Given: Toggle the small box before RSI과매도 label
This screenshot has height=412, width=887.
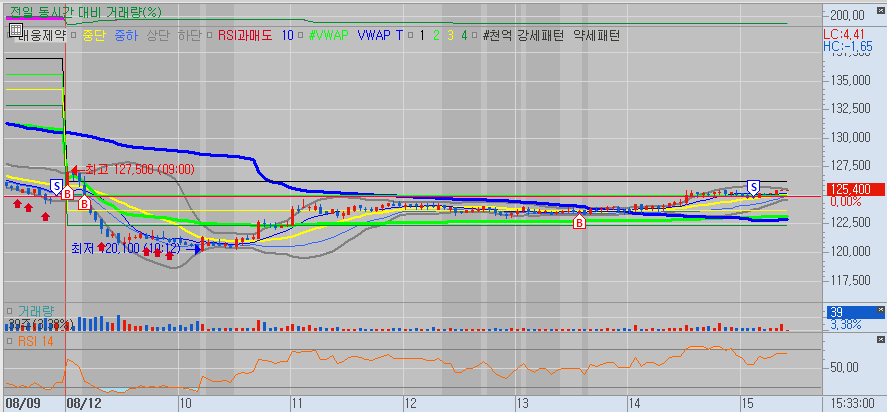Looking at the screenshot, I should tap(210, 36).
